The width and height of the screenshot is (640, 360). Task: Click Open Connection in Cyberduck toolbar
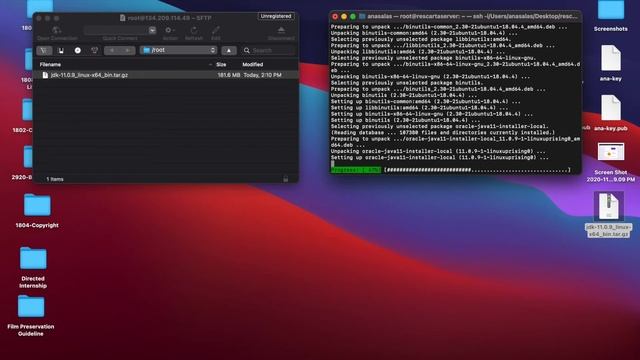(x=57, y=33)
